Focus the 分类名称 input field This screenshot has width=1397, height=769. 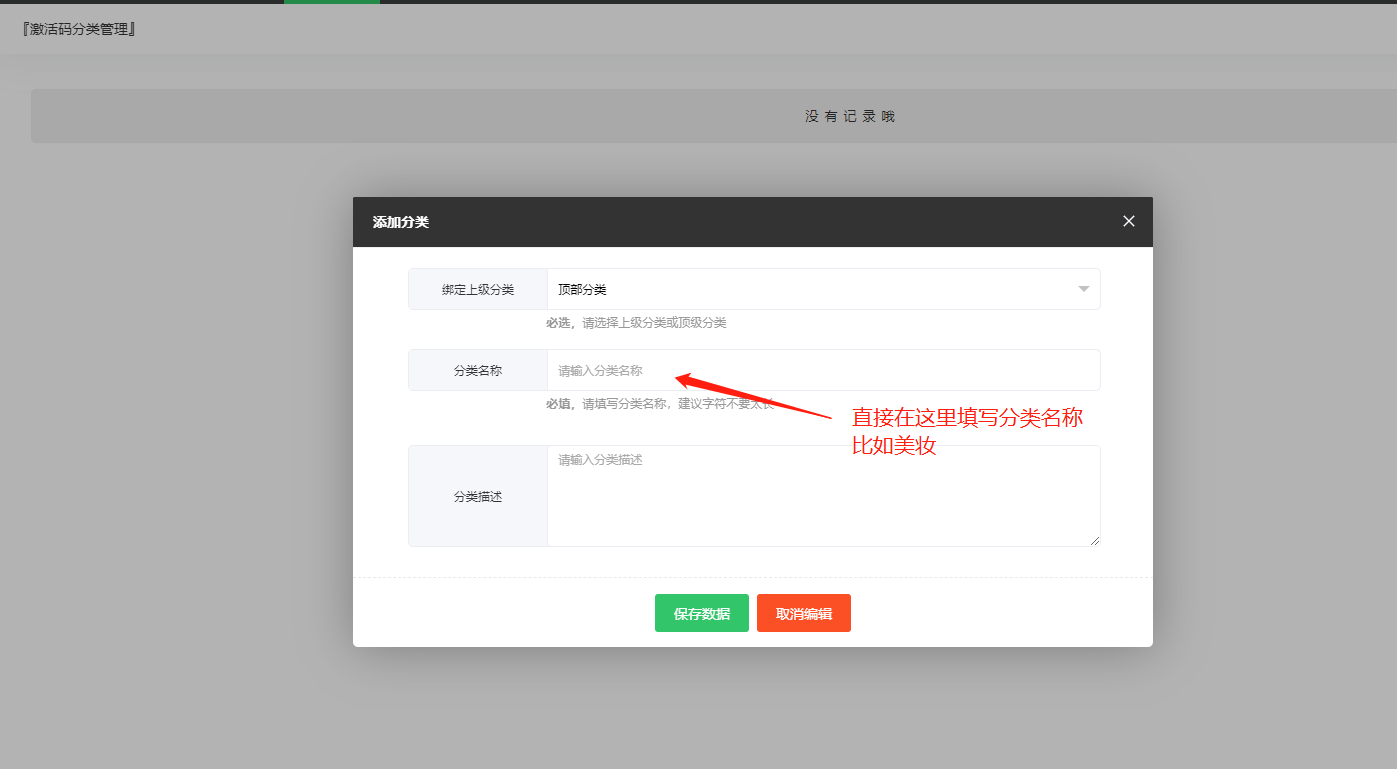tap(823, 370)
